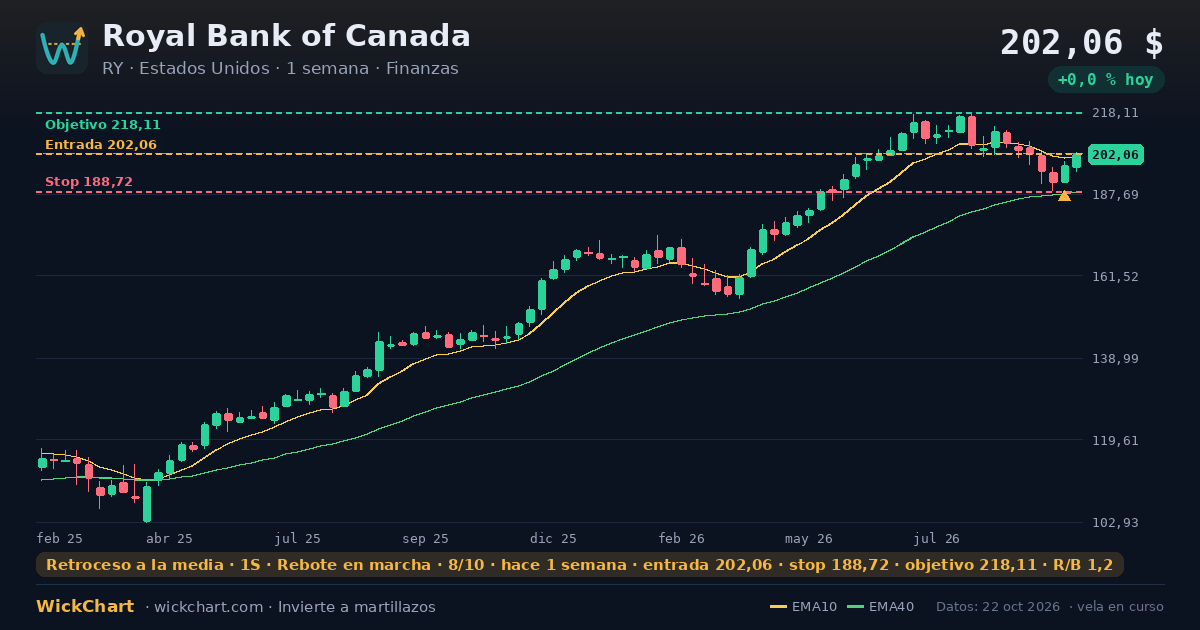Select the Royal Bank of Canada title
1200x630 pixels.
[x=286, y=36]
